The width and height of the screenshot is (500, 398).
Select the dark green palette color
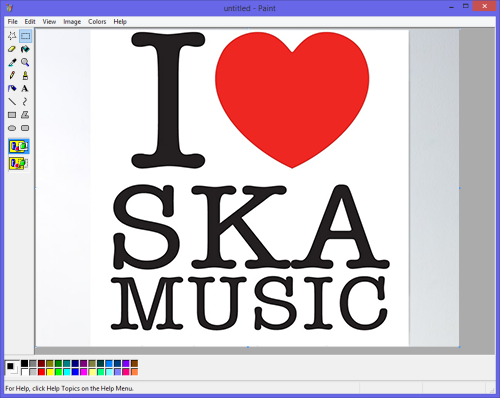(58, 363)
